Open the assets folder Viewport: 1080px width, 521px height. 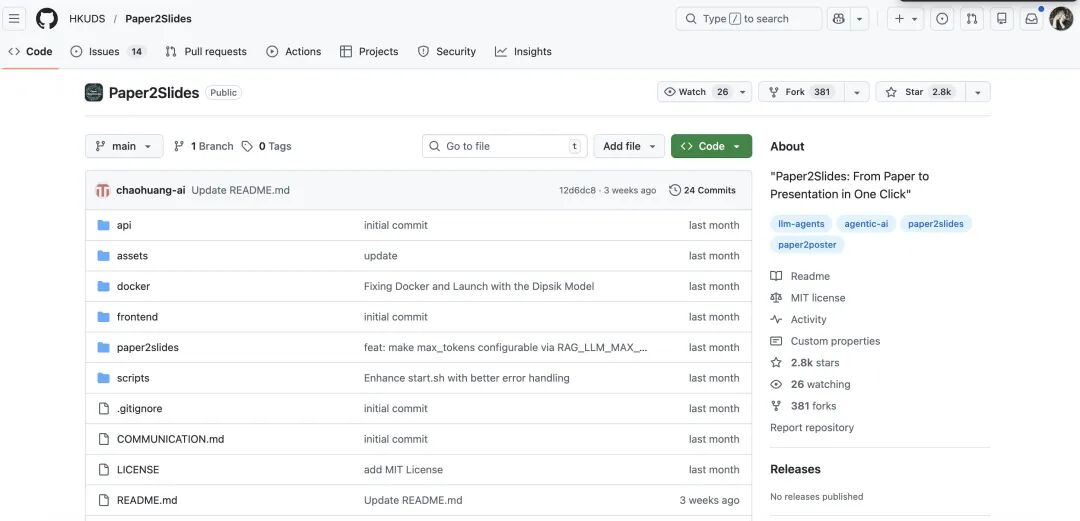[x=132, y=256]
